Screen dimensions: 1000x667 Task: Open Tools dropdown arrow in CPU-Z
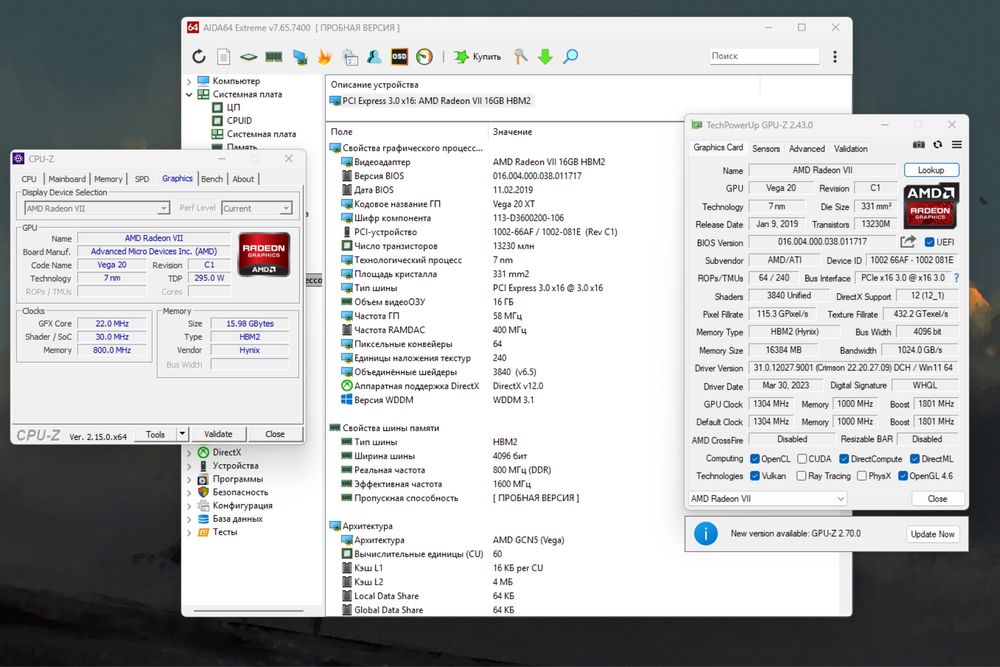182,434
